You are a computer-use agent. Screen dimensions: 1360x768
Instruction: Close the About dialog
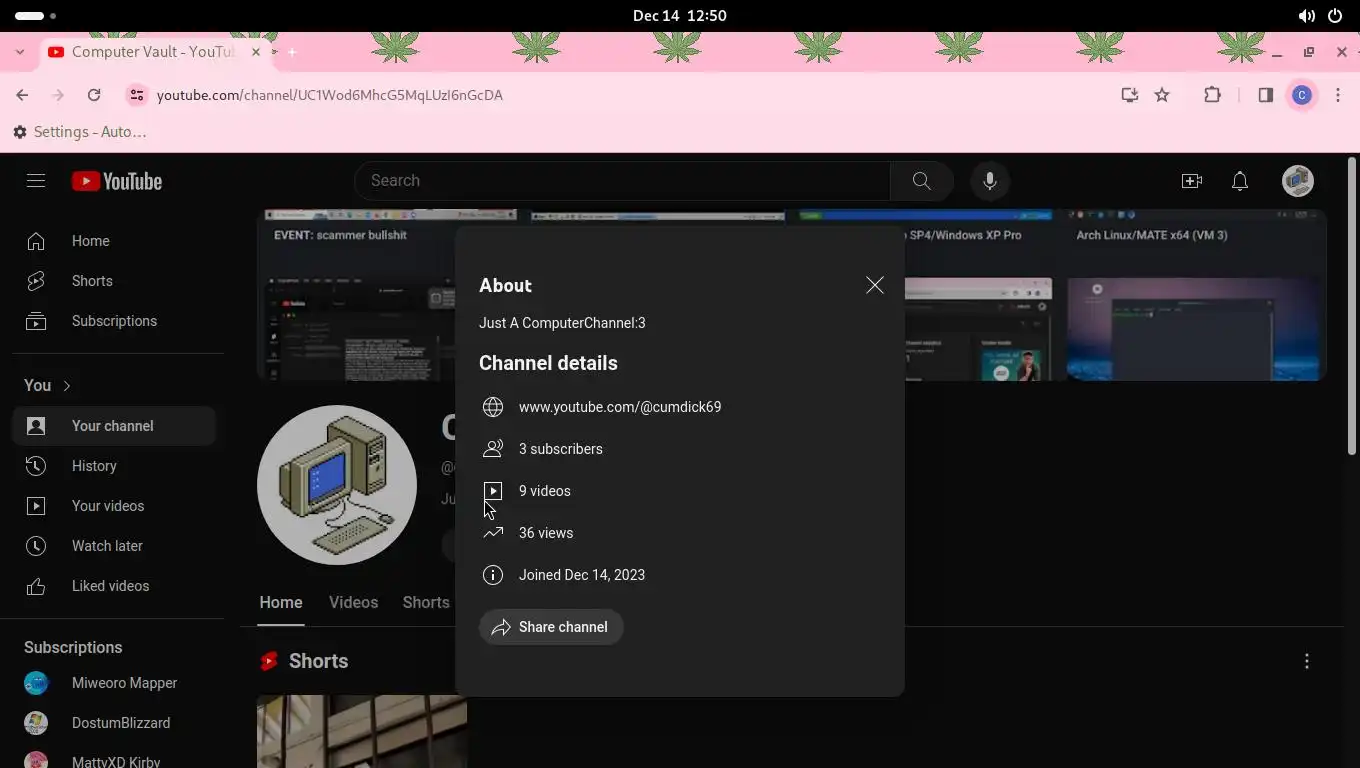[875, 285]
